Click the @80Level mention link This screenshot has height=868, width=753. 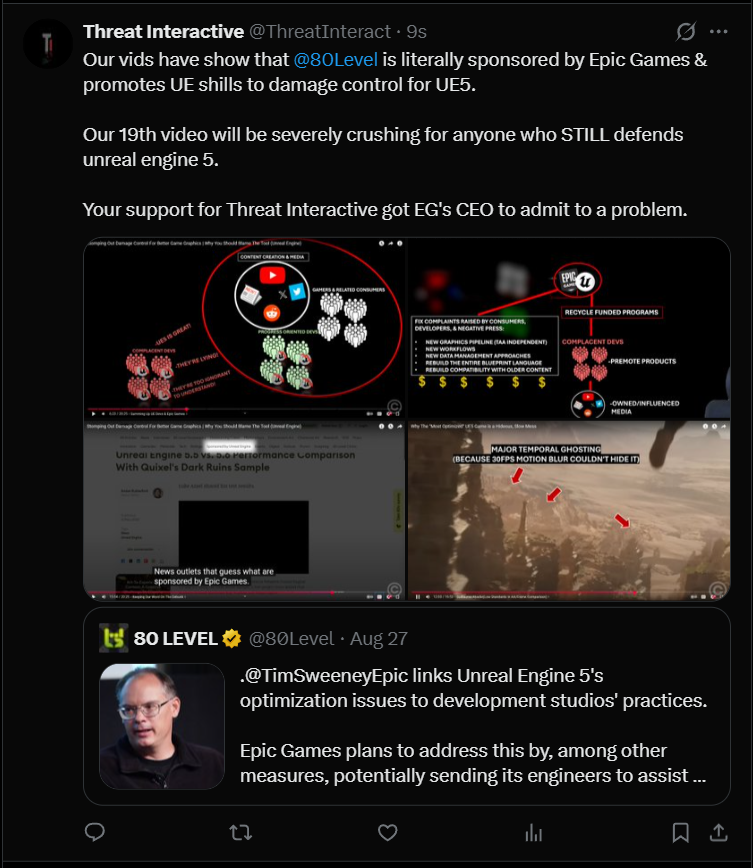point(336,59)
